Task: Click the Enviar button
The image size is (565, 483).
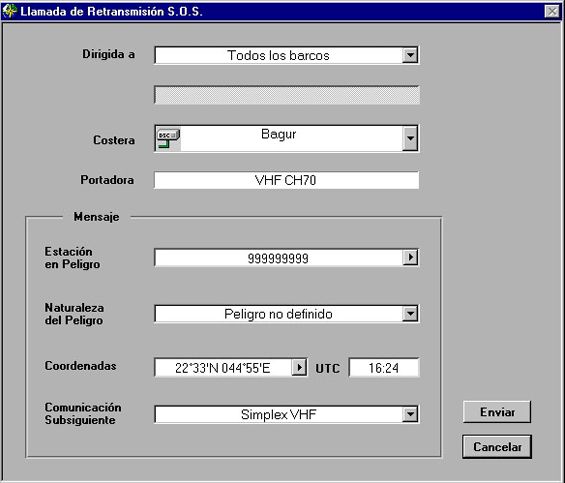Action: coord(497,412)
